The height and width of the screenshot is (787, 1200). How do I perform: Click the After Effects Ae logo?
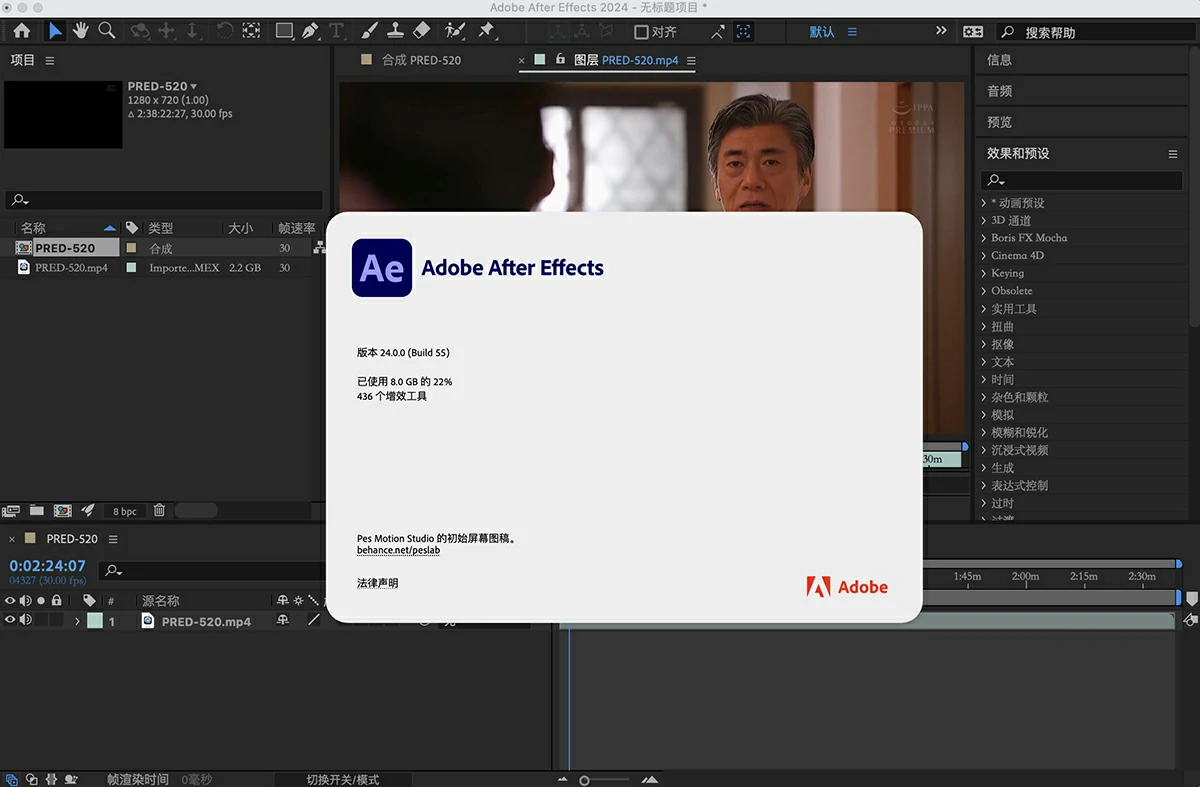[382, 268]
